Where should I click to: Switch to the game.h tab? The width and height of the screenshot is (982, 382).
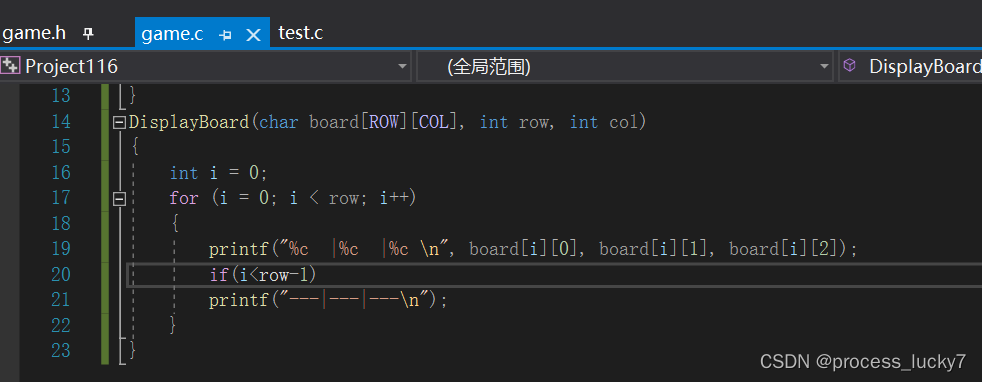pyautogui.click(x=34, y=33)
